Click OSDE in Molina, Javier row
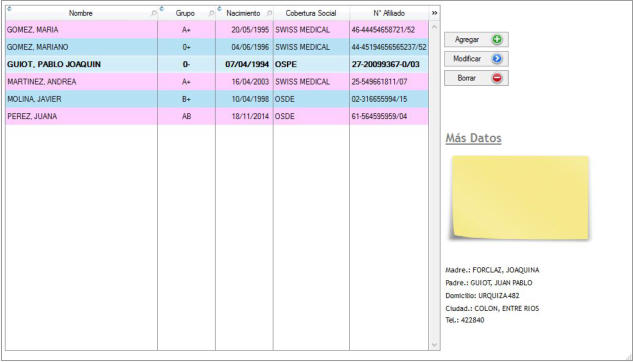The width and height of the screenshot is (633, 362). [x=285, y=99]
